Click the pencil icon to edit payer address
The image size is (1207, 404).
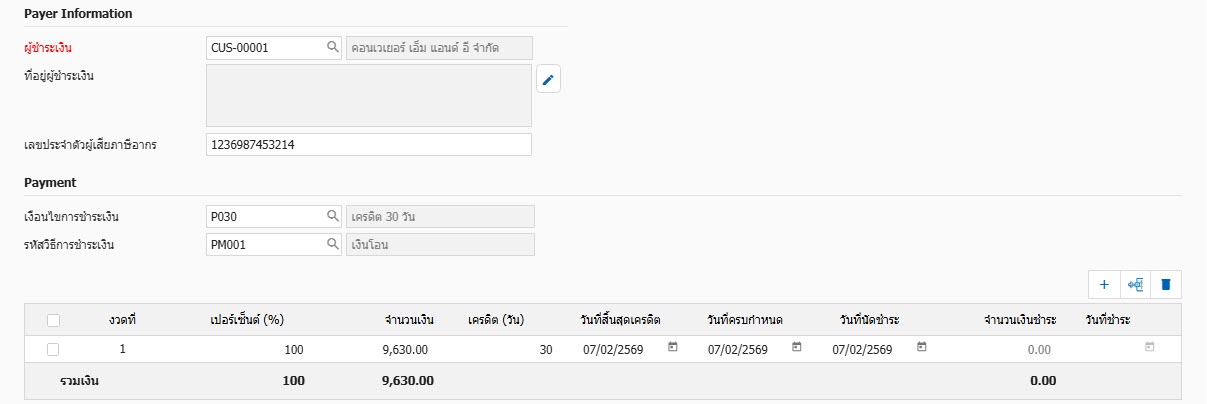(548, 80)
